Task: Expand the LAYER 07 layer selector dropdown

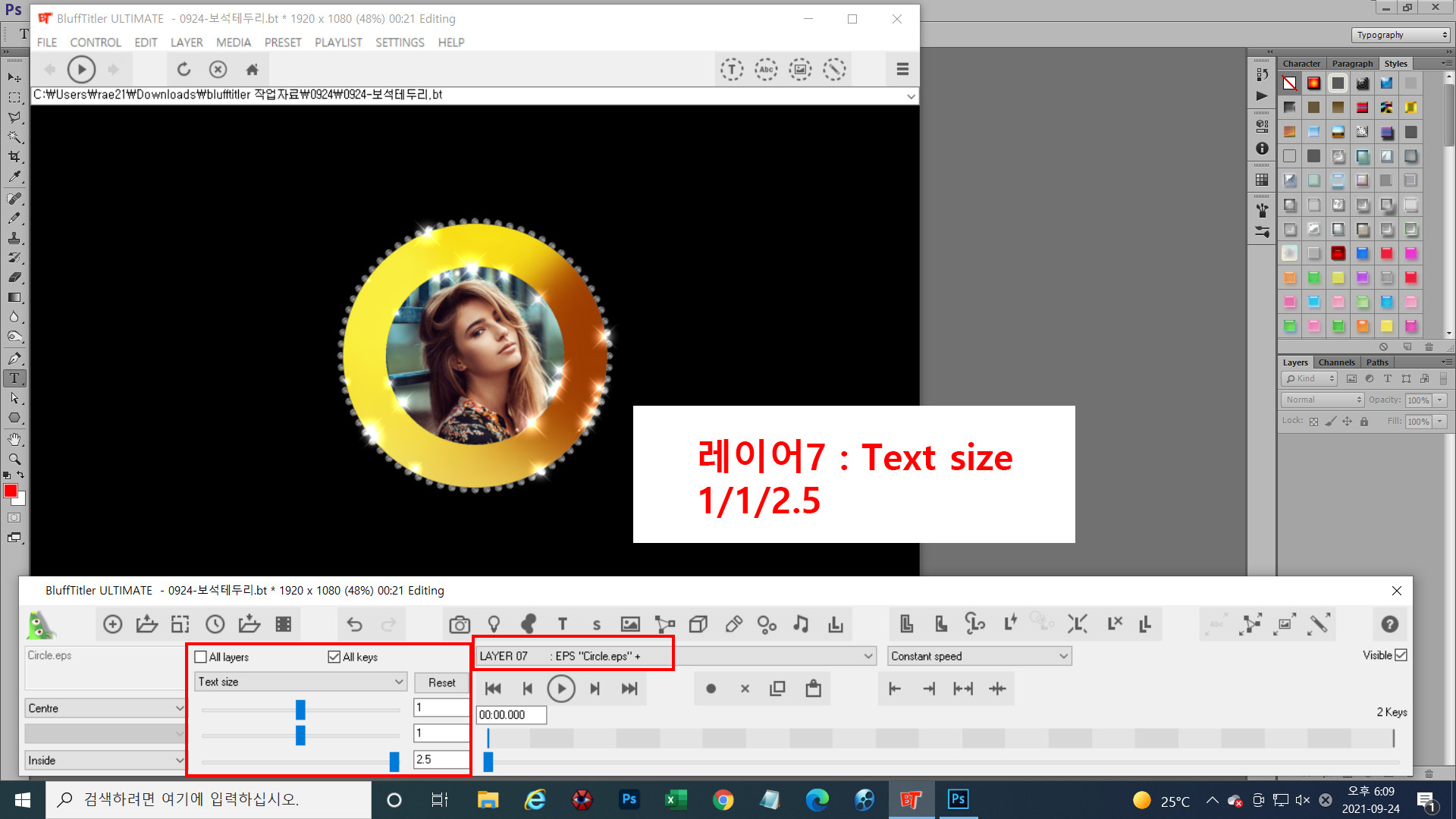Action: [x=868, y=656]
